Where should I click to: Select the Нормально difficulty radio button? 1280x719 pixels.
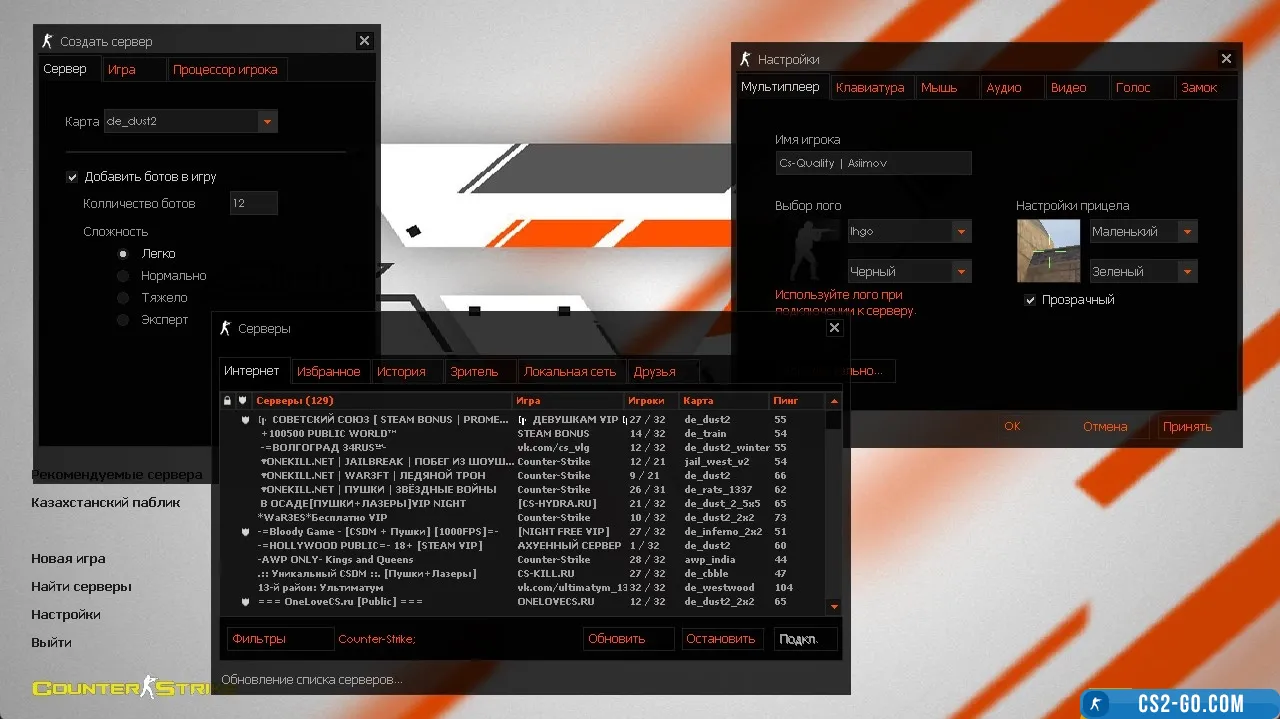tap(123, 276)
